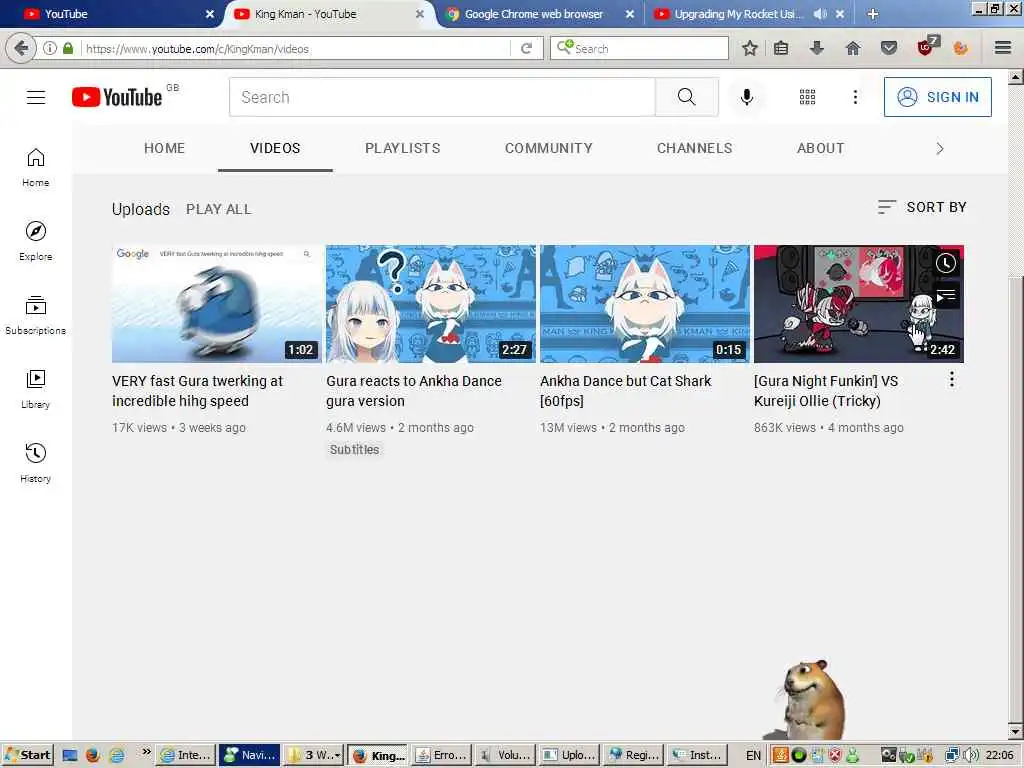
Task: Click YouTube search magnifier button
Action: (686, 97)
